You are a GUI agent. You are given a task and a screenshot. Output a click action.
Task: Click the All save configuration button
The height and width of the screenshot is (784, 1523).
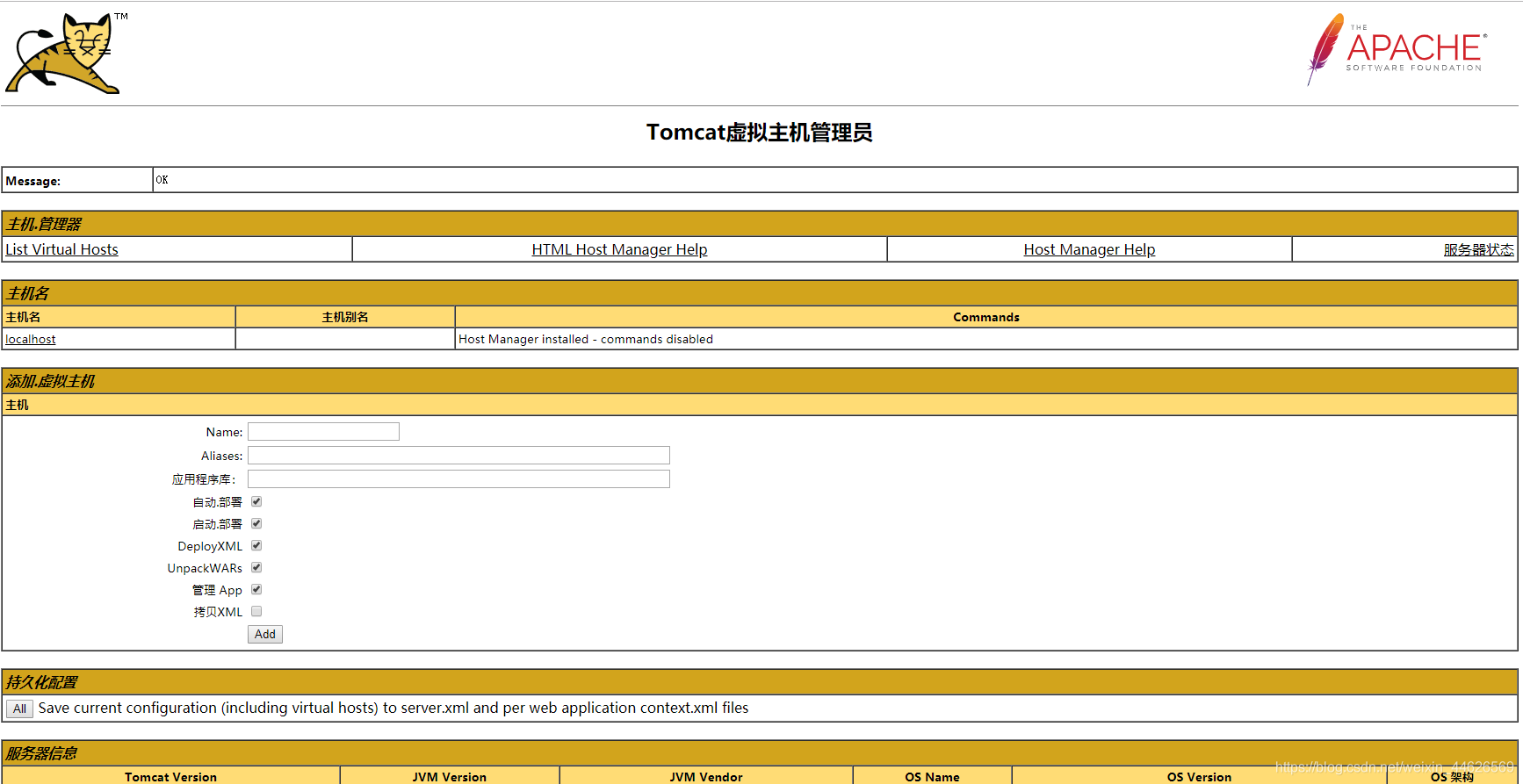(19, 708)
